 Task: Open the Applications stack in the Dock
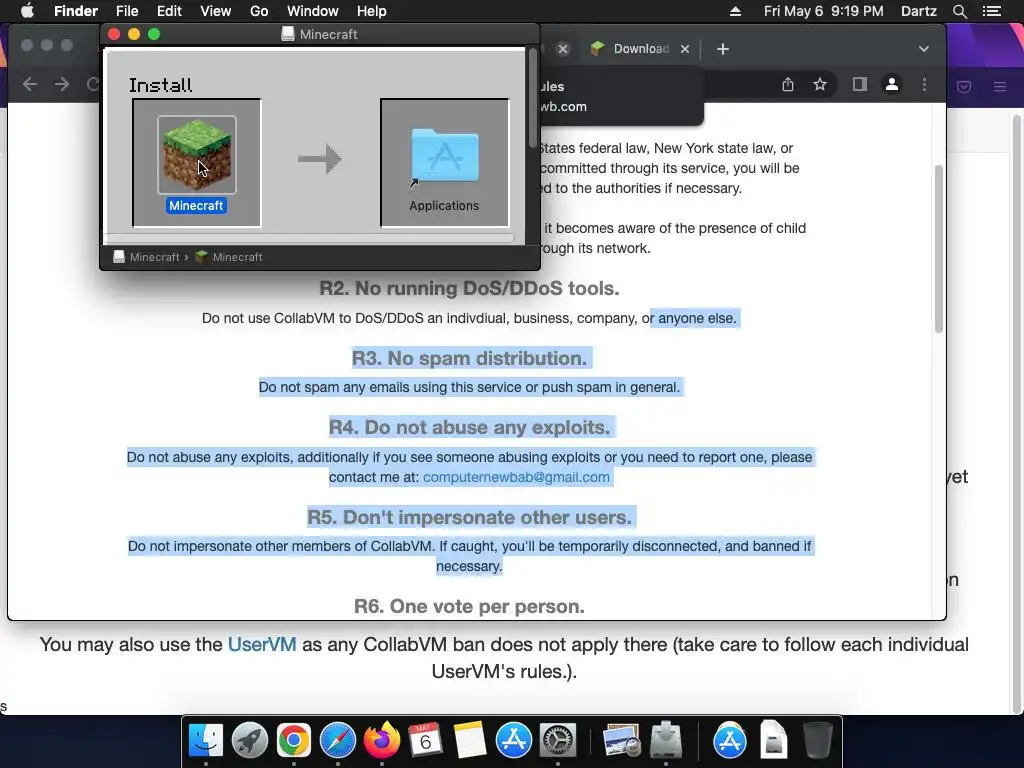[x=729, y=741]
